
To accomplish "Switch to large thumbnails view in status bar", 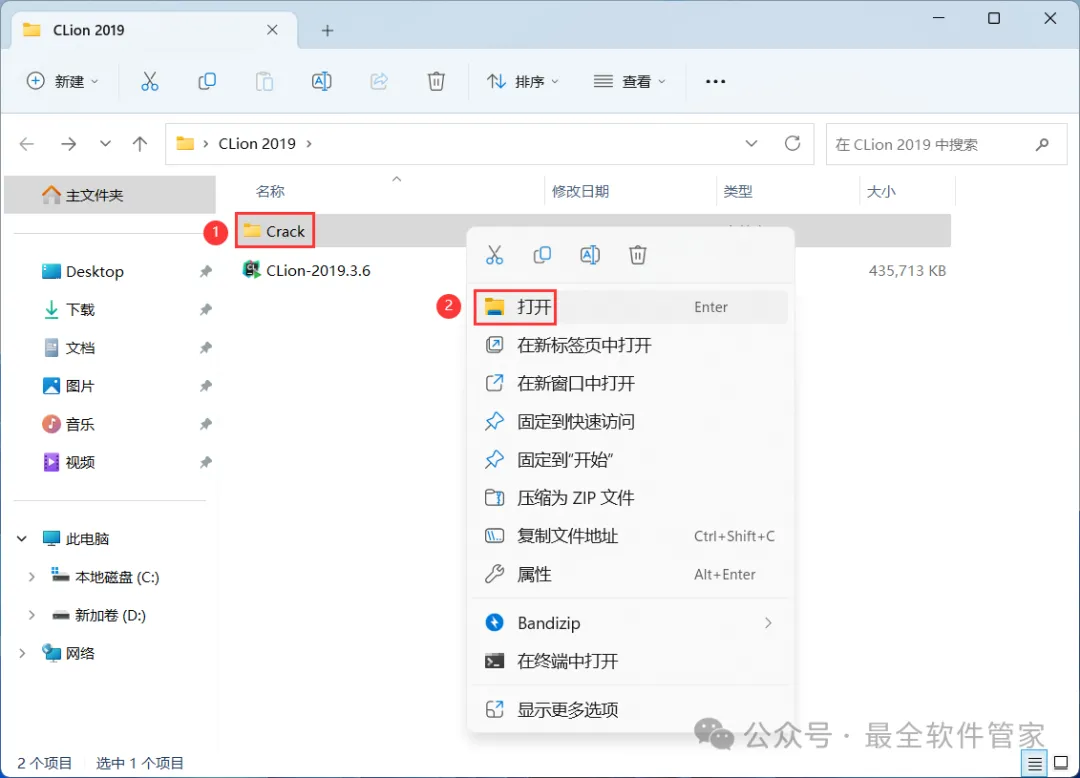I will pyautogui.click(x=1061, y=763).
